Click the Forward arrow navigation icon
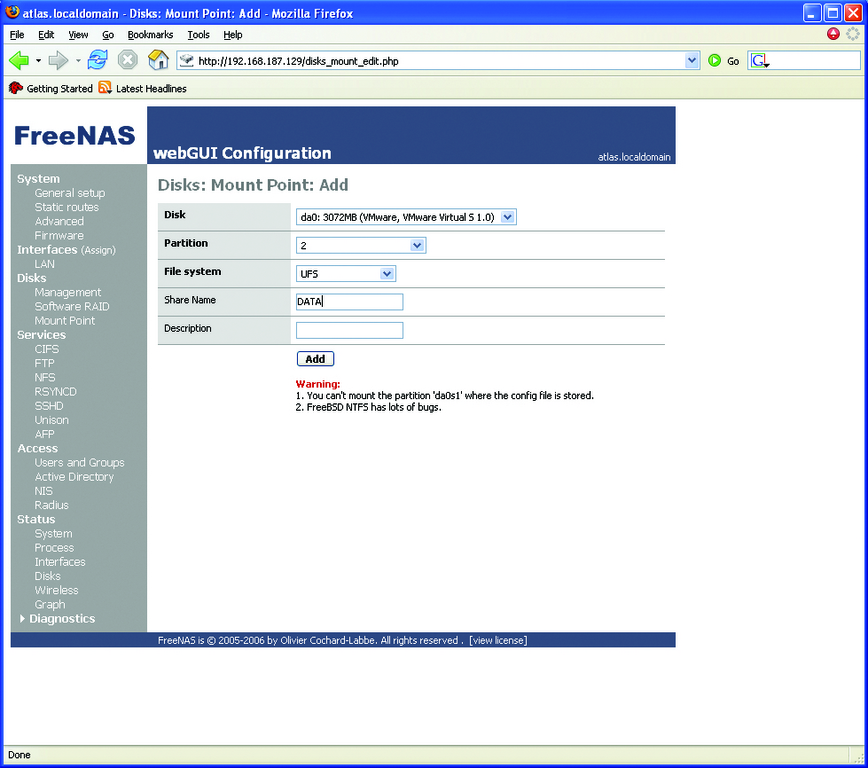 (x=58, y=60)
